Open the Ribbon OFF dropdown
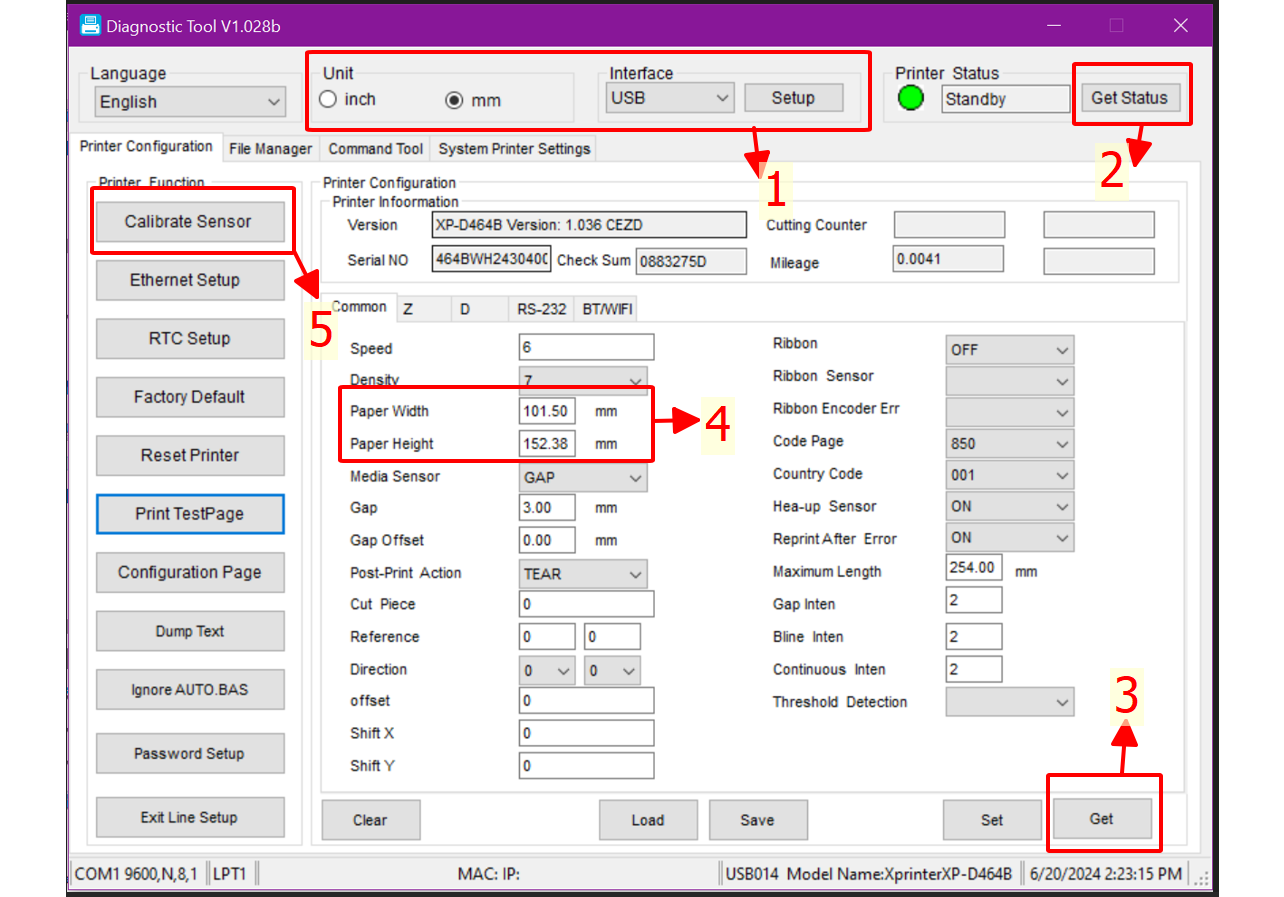This screenshot has height=897, width=1284. (x=1010, y=350)
